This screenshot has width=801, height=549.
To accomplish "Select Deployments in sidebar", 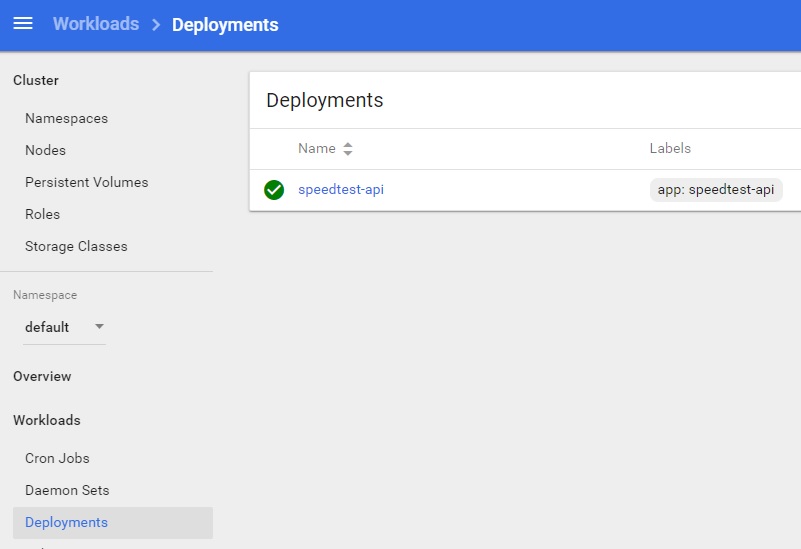I will pos(113,522).
